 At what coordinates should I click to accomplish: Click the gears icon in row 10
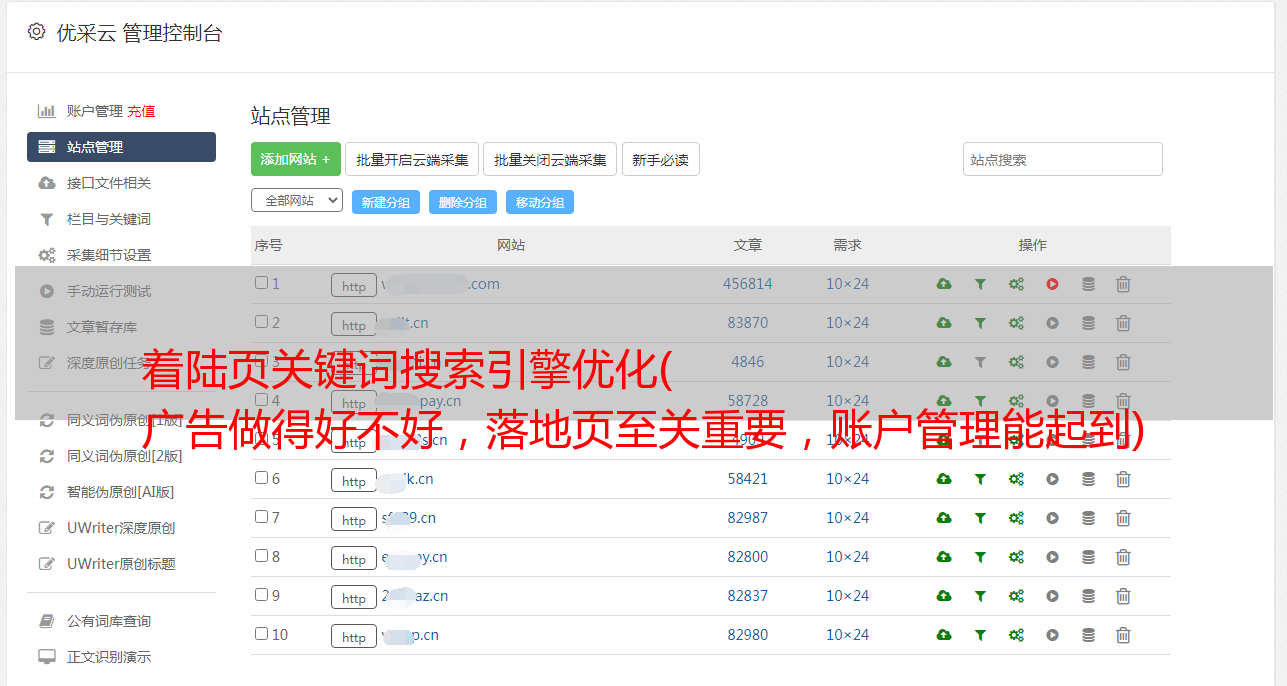(1016, 635)
